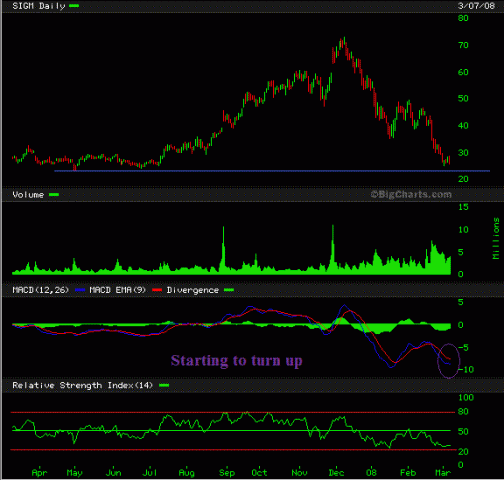Click the Apr label on the time axis

[39, 472]
